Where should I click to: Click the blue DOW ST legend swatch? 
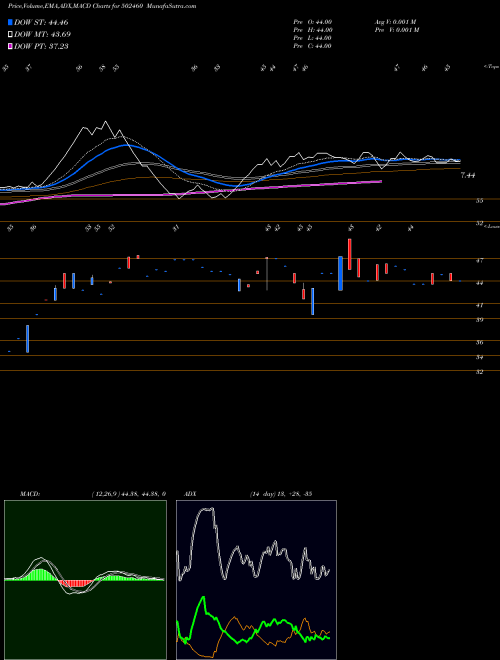tap(10, 22)
